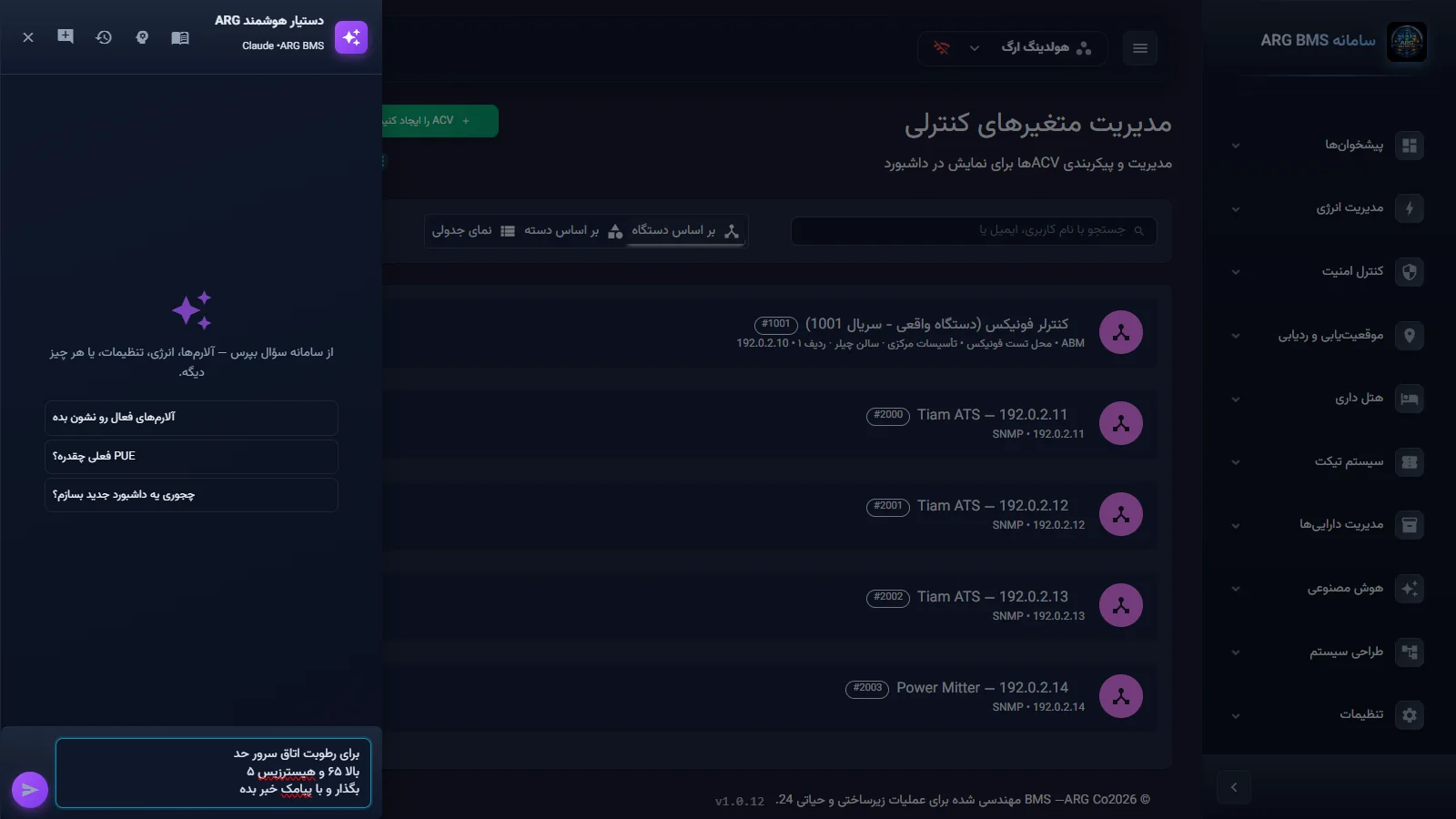The width and height of the screenshot is (1456, 819).
Task: Click the humidity message text box
Action: (213, 773)
